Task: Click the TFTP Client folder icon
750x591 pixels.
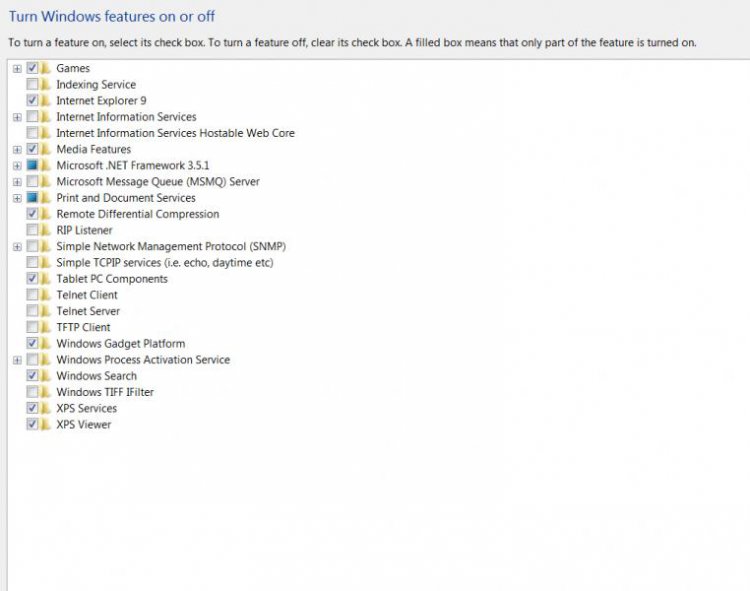Action: tap(45, 327)
